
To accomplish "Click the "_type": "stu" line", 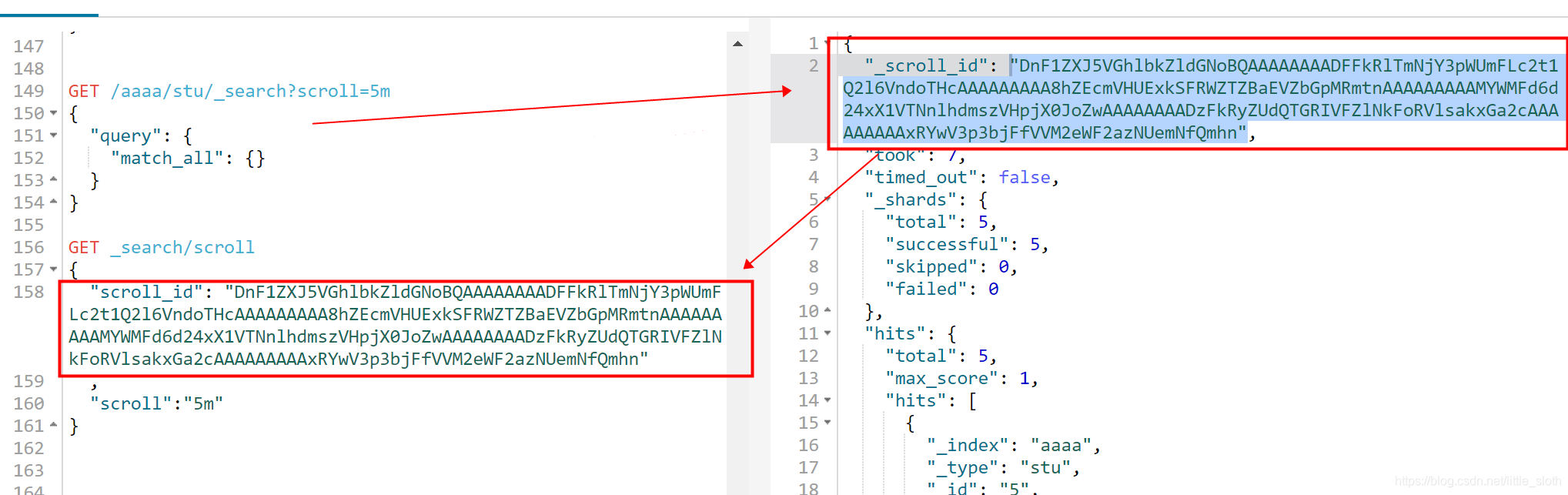I will [1004, 467].
